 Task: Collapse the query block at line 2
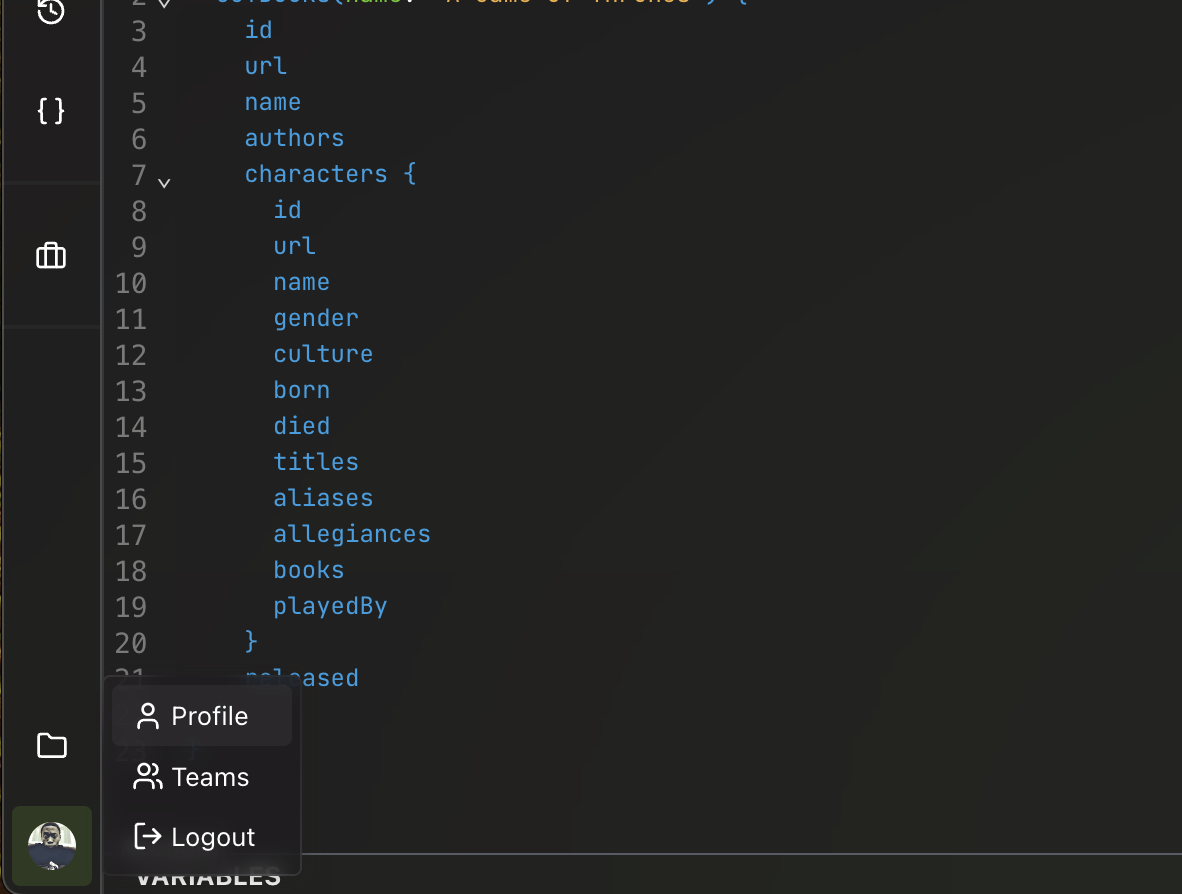[164, 4]
